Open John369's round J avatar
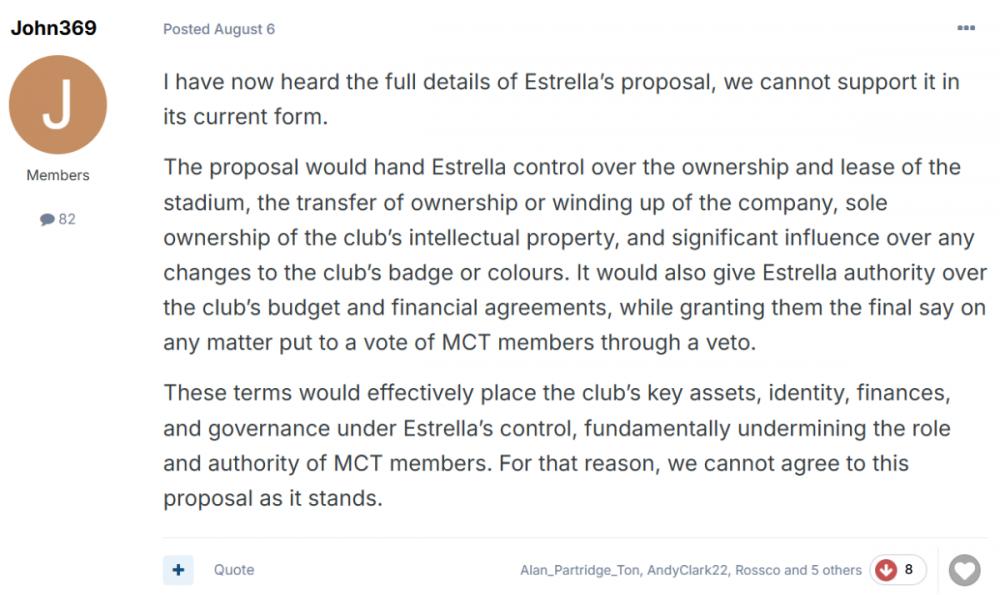This screenshot has height=595, width=1000. [57, 105]
